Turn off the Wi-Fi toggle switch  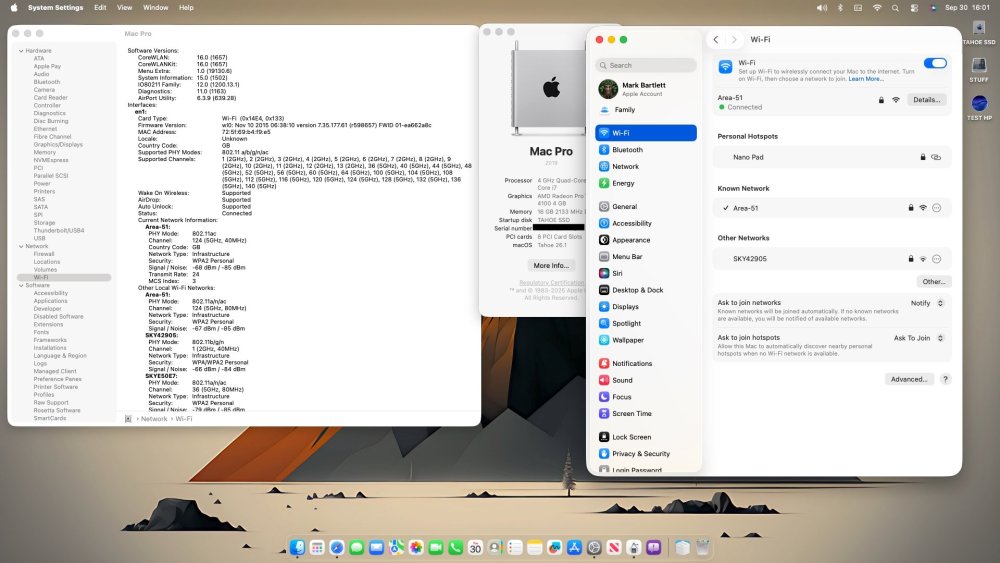pyautogui.click(x=935, y=63)
